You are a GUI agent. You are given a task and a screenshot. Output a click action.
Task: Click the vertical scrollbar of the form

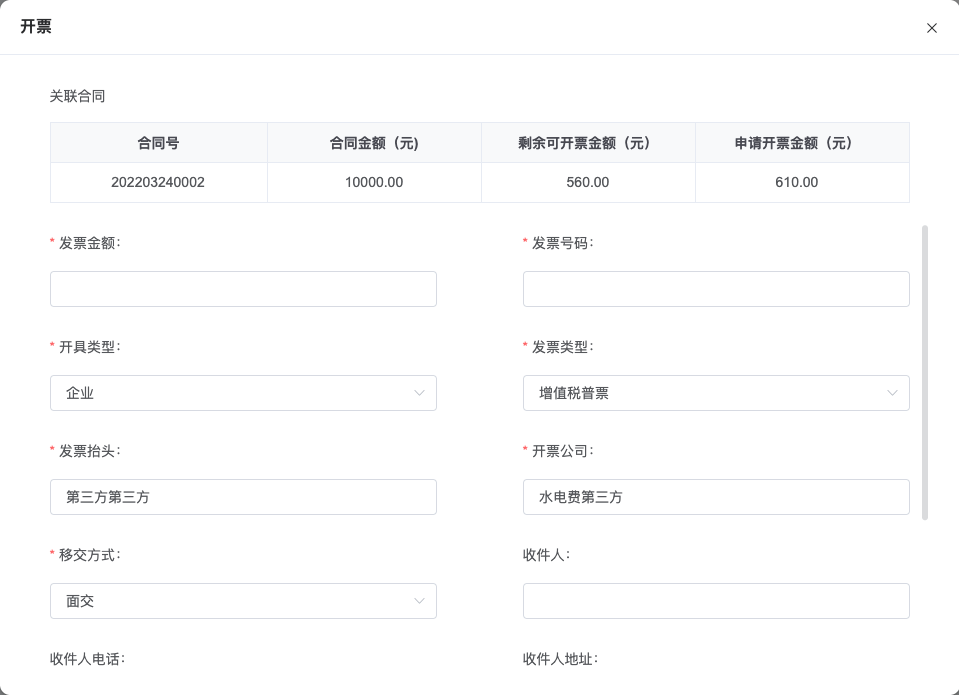pos(925,373)
